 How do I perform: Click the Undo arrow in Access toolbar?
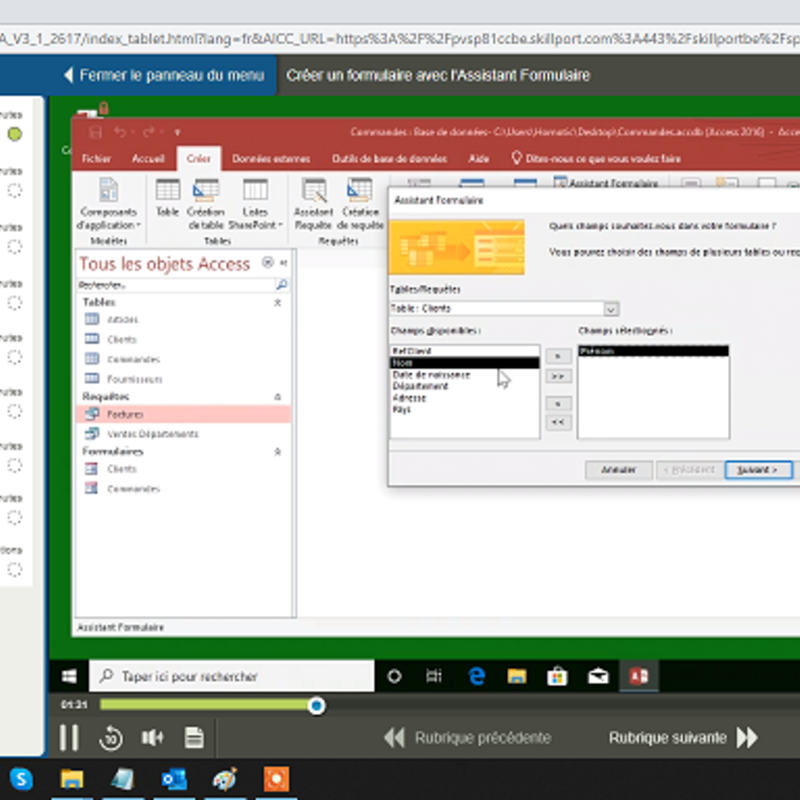click(x=120, y=132)
